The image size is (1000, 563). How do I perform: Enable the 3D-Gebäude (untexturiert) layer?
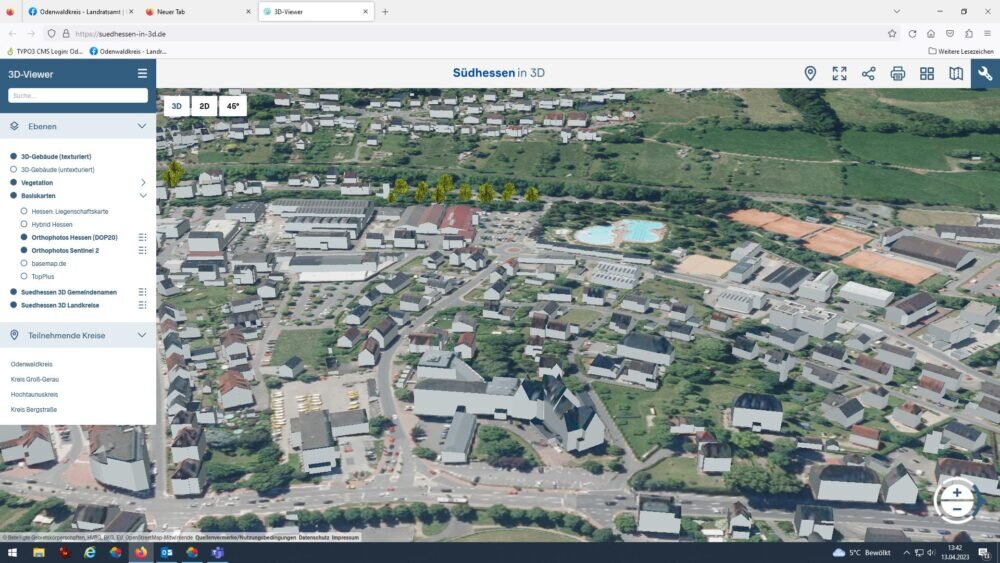pos(14,169)
